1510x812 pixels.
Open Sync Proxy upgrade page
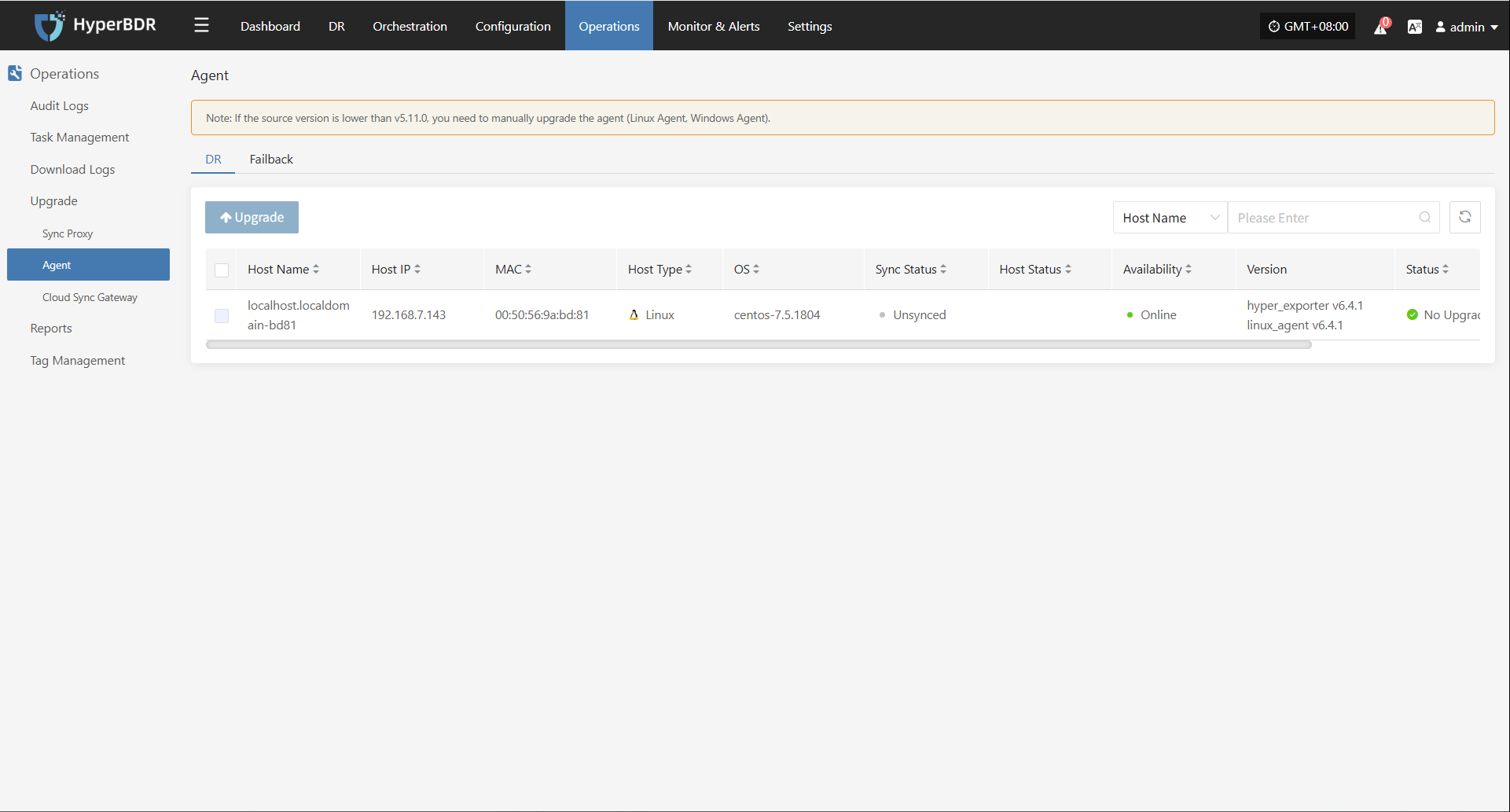[x=68, y=233]
